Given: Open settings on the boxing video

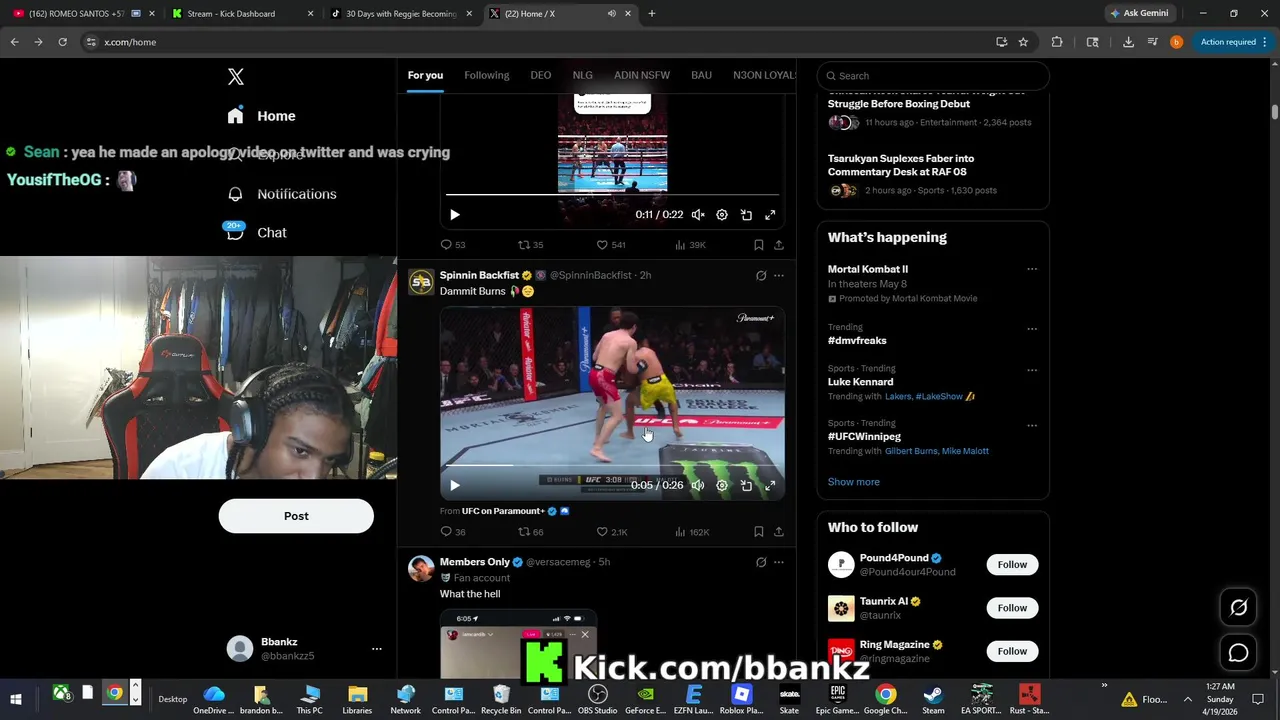Looking at the screenshot, I should 722,215.
